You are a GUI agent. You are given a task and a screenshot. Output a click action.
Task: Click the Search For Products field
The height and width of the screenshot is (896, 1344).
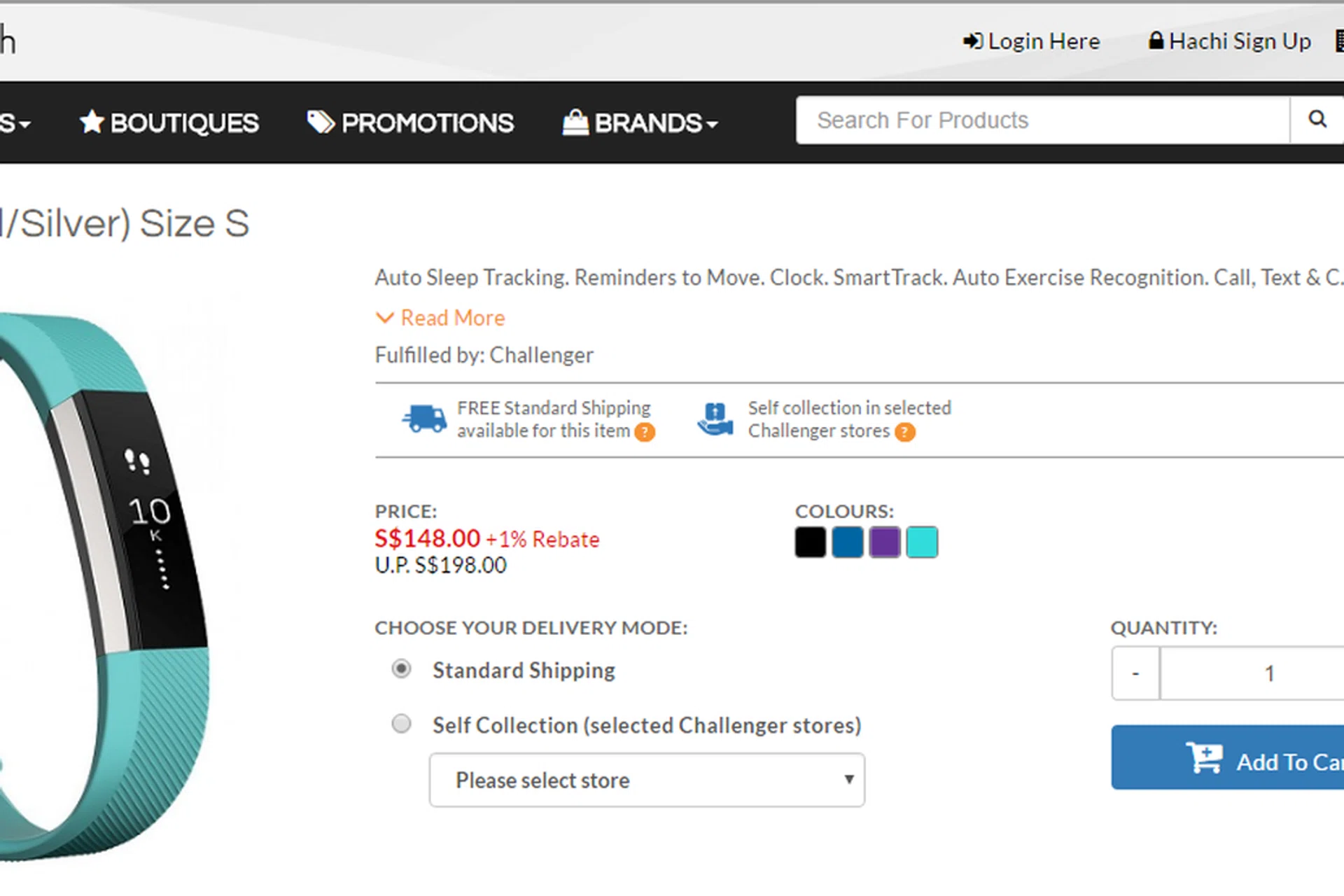click(1042, 120)
